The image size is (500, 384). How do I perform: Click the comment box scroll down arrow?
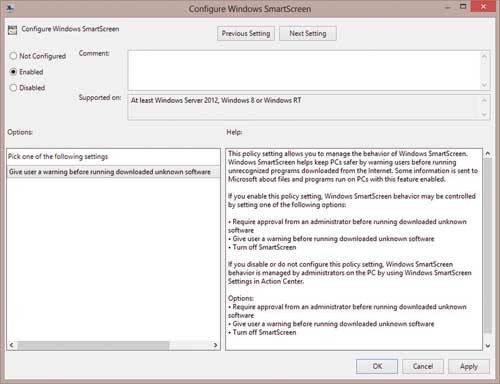click(x=484, y=85)
